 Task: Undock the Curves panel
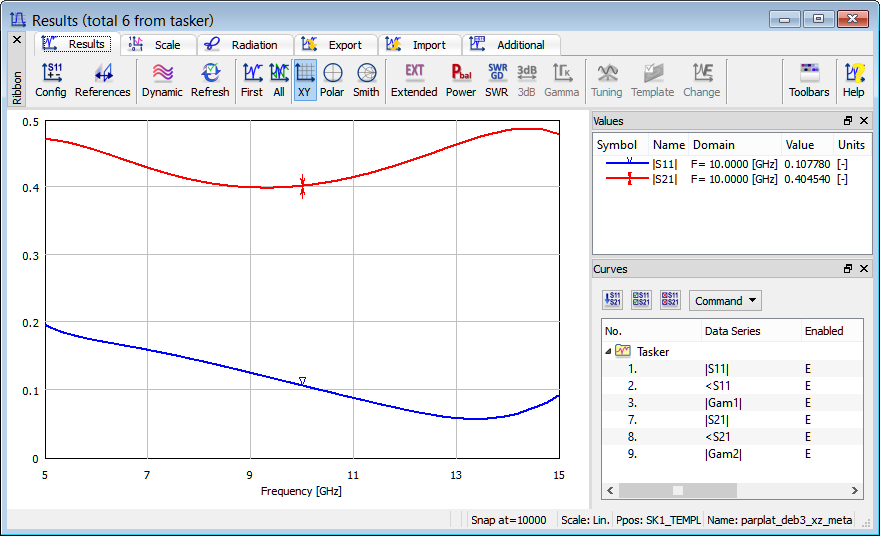[x=847, y=269]
